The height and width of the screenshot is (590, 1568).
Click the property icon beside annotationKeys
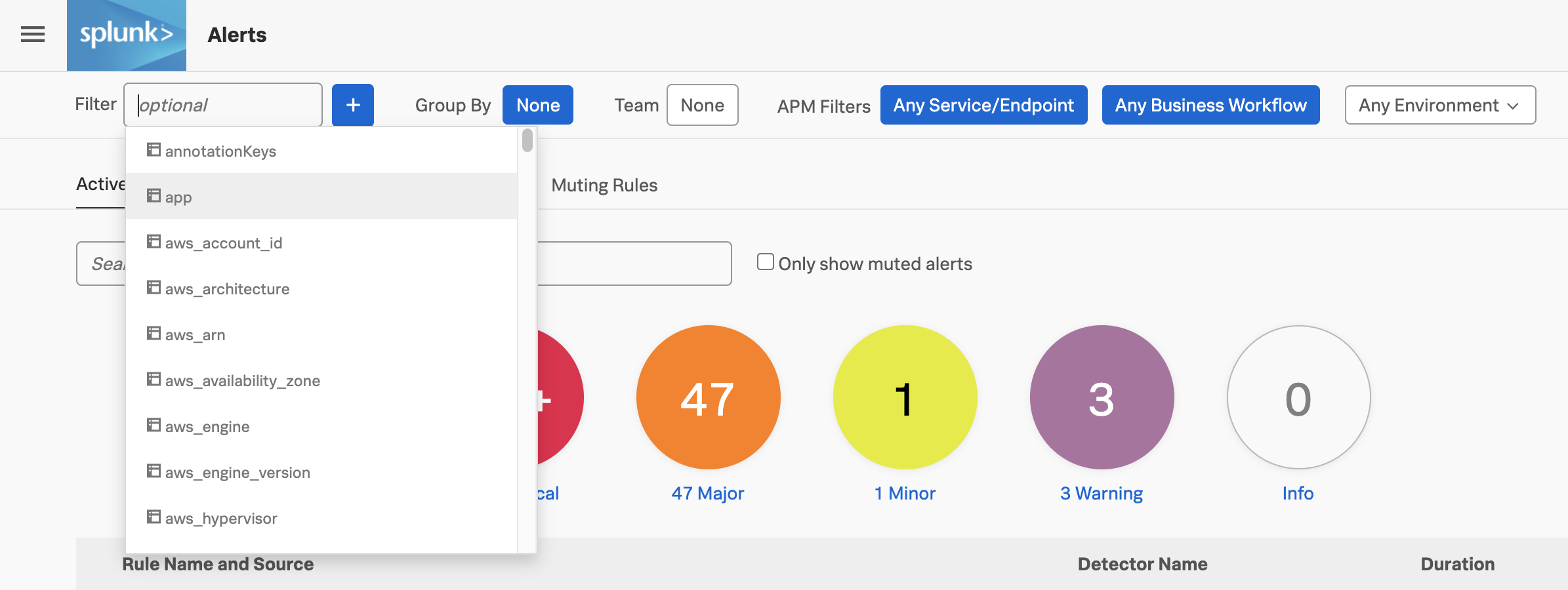(x=154, y=150)
